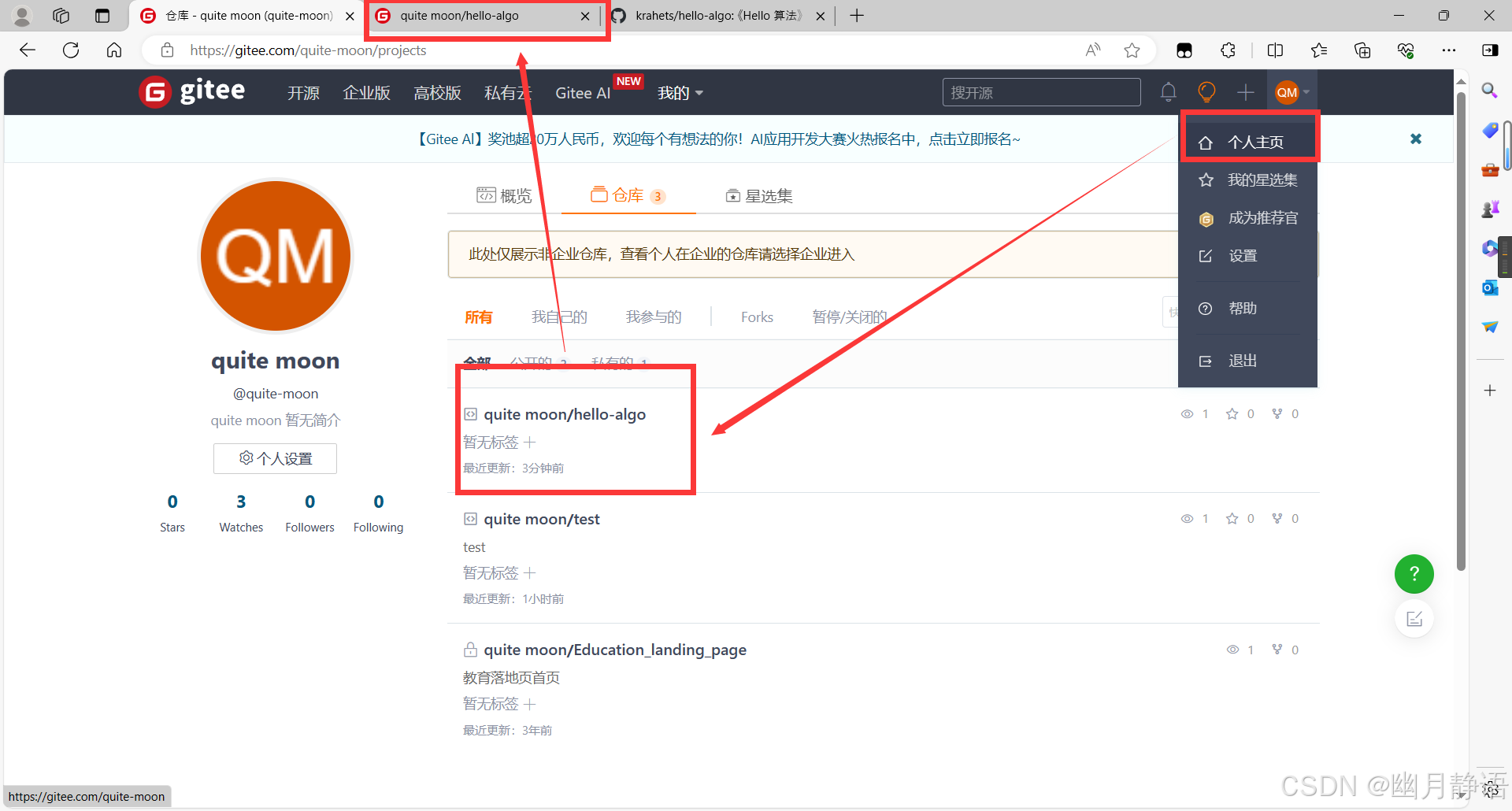Click the address bar URL
Image resolution: width=1512 pixels, height=811 pixels.
click(308, 50)
